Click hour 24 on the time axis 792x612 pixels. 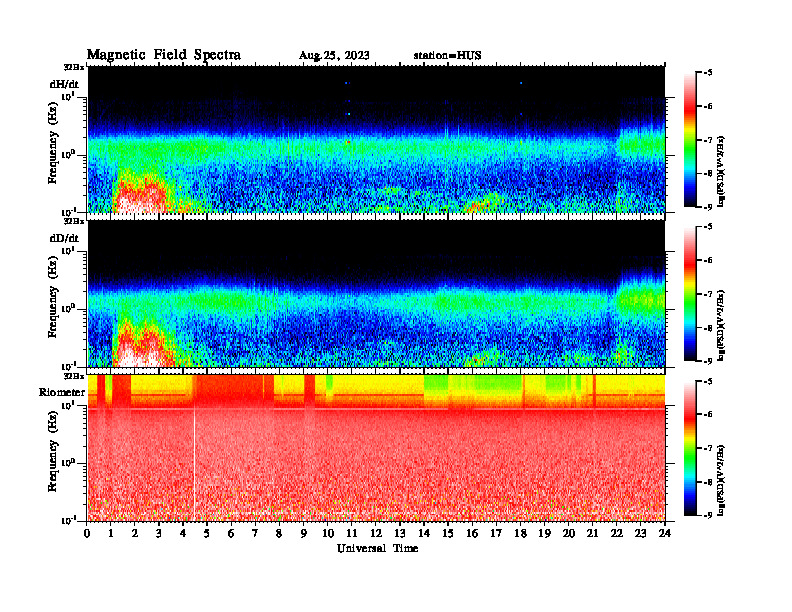point(665,533)
